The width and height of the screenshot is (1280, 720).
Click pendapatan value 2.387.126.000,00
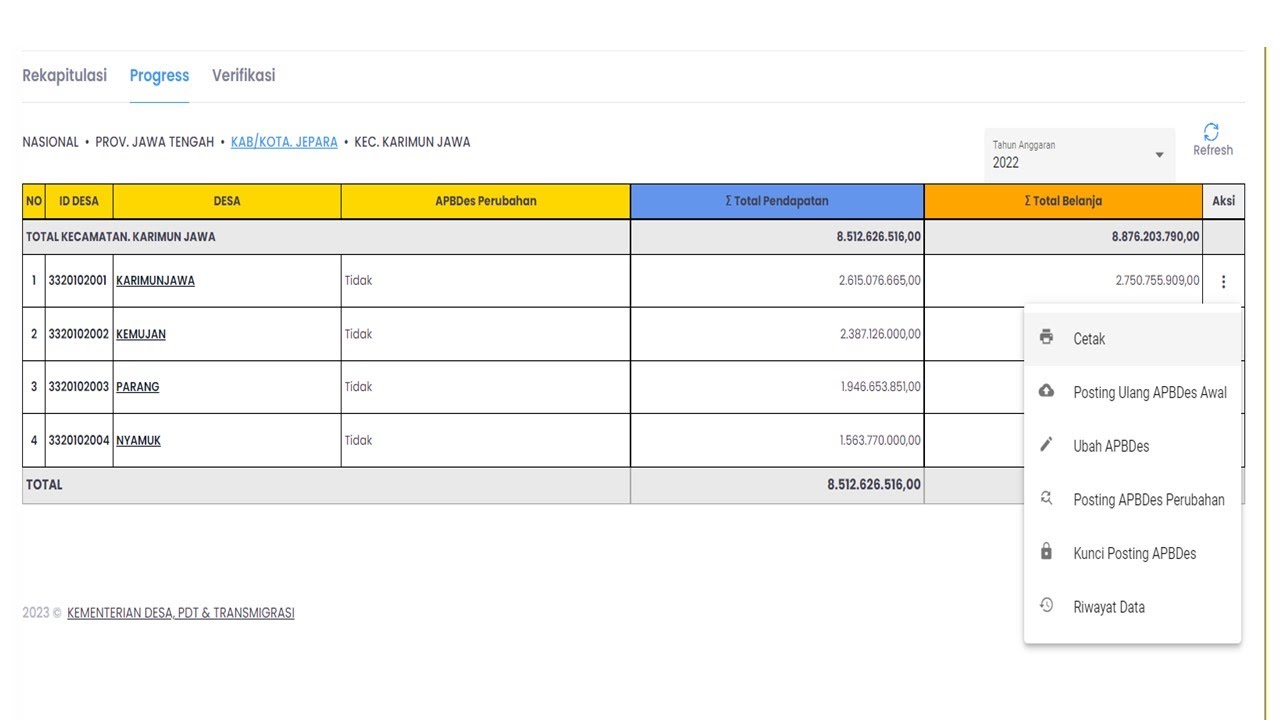click(x=880, y=334)
